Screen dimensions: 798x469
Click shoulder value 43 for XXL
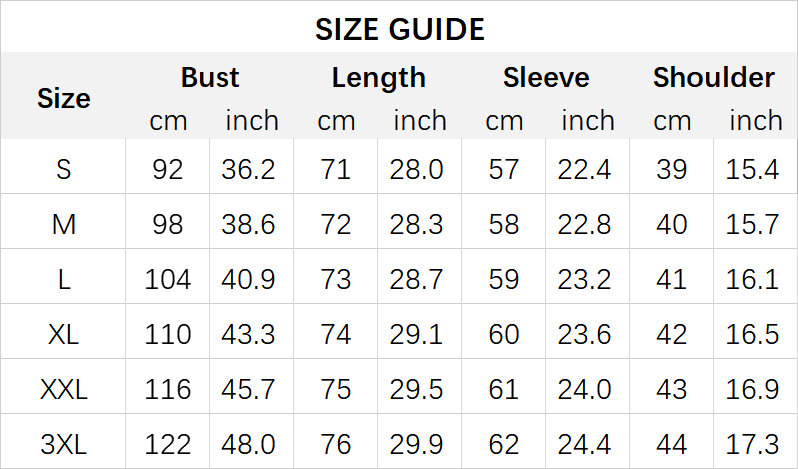tap(672, 388)
